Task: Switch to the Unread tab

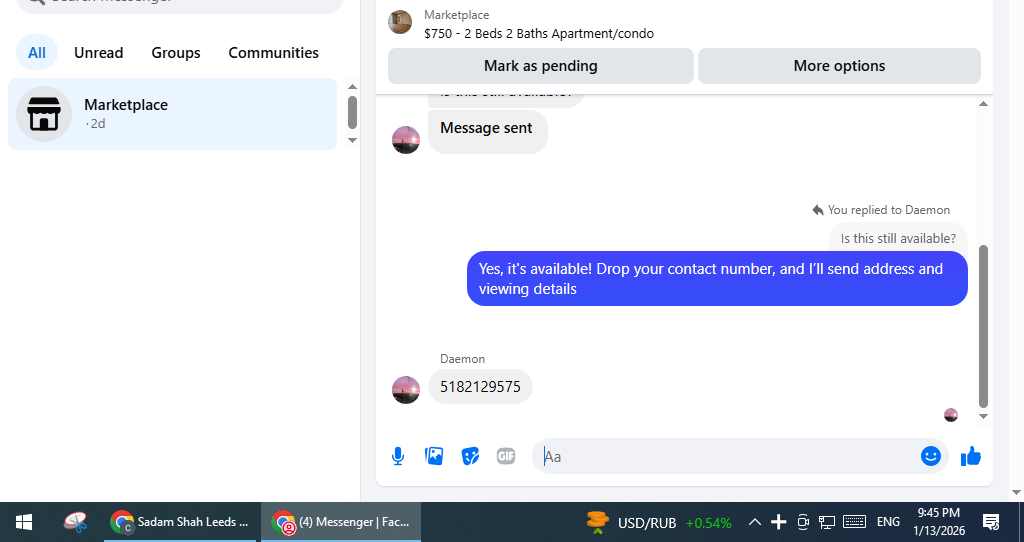Action: click(x=99, y=53)
